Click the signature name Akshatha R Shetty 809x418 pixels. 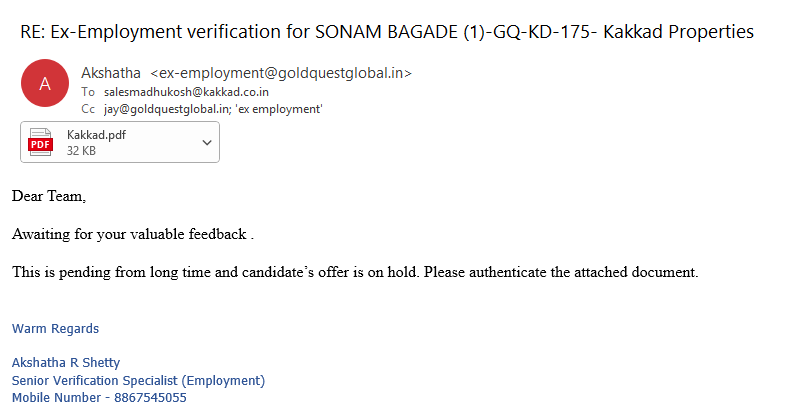[66, 363]
